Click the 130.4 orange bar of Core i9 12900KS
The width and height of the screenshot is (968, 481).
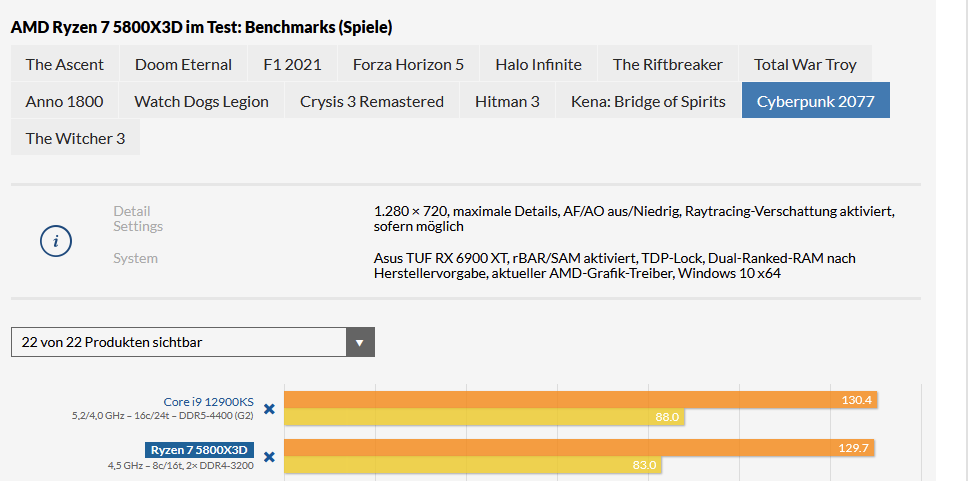point(581,400)
